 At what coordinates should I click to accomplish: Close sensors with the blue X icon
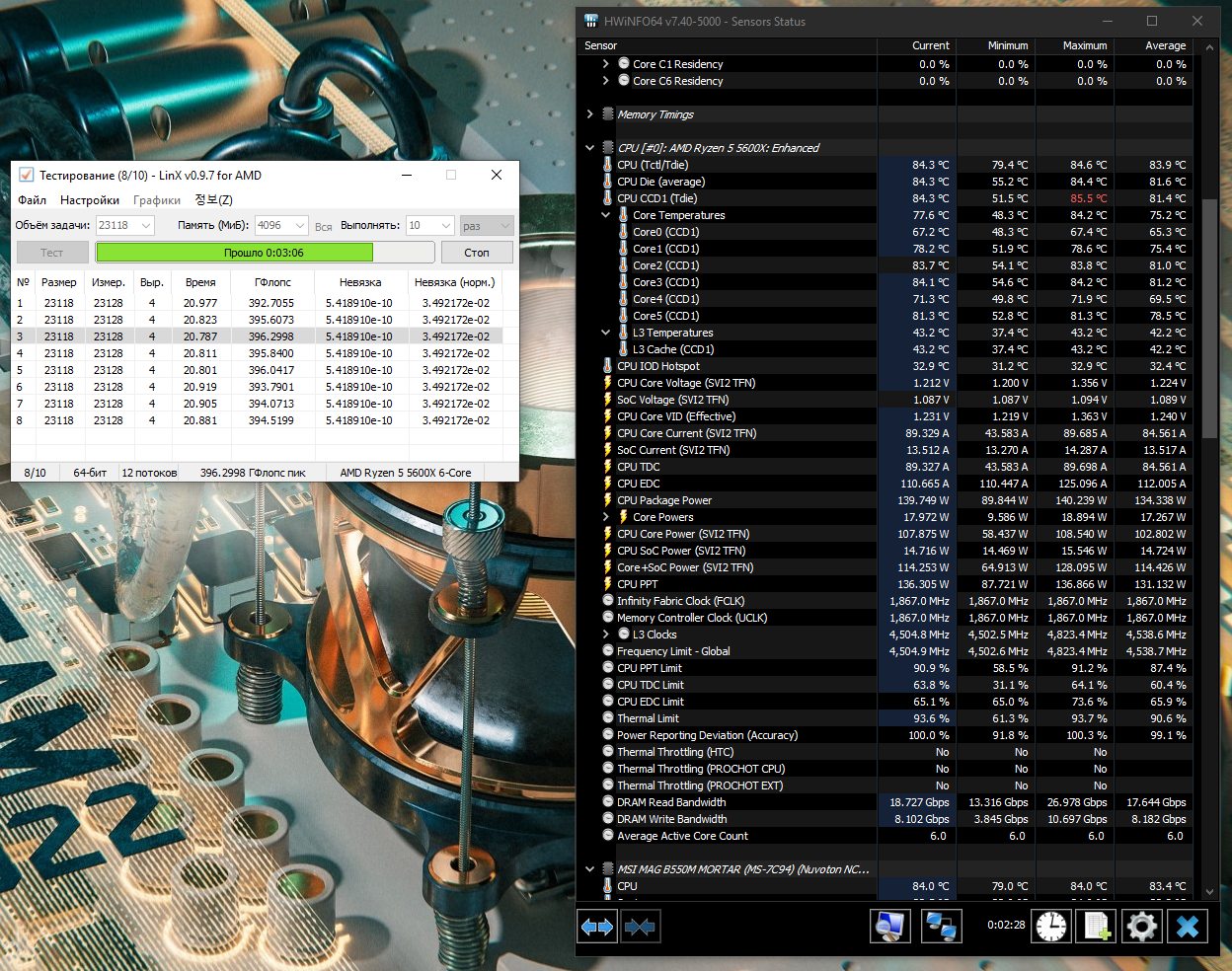[x=1188, y=927]
